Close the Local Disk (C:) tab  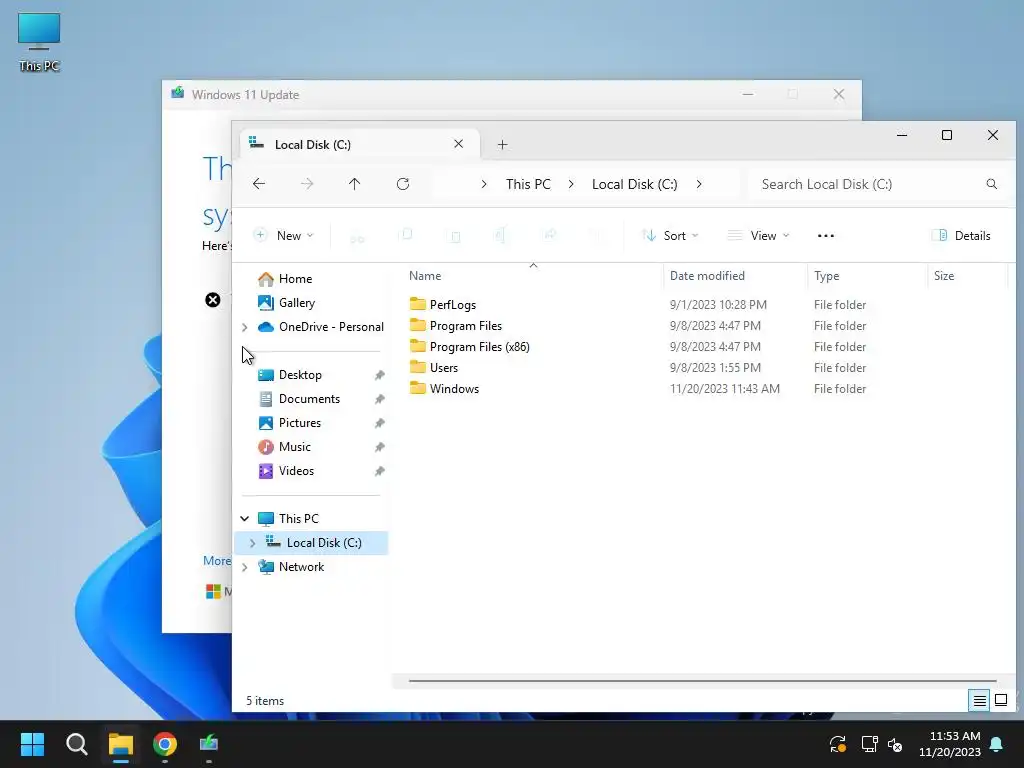coord(458,144)
